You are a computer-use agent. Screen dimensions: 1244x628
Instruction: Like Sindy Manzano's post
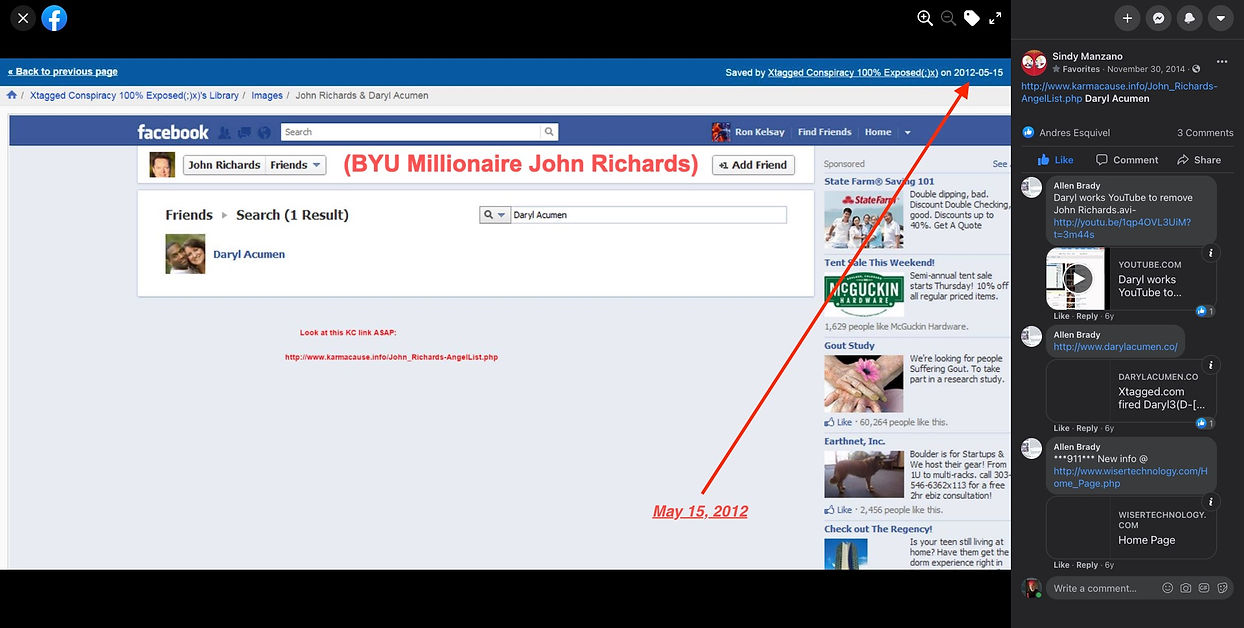tap(1055, 160)
